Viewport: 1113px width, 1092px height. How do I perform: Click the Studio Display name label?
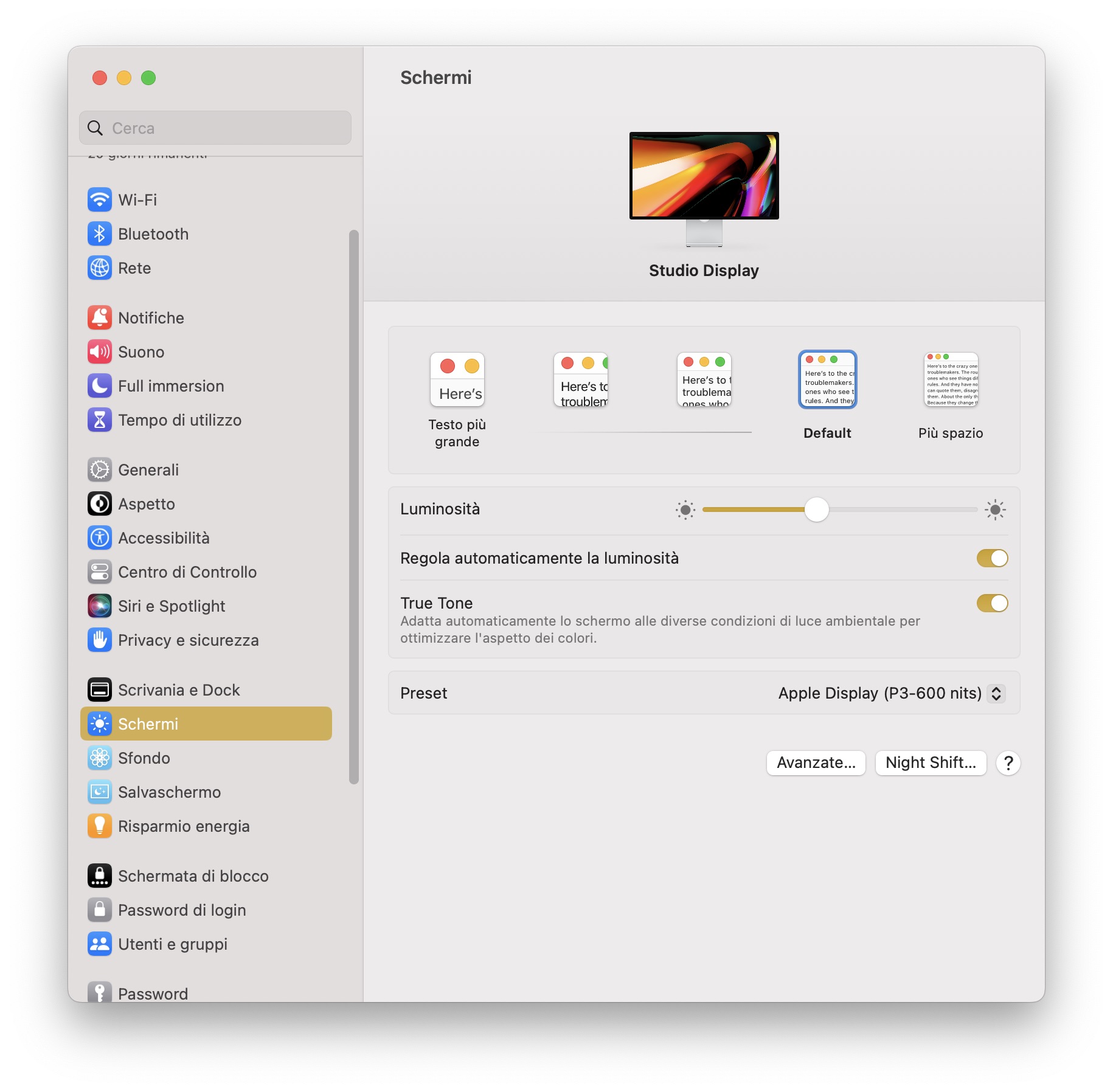pos(704,271)
